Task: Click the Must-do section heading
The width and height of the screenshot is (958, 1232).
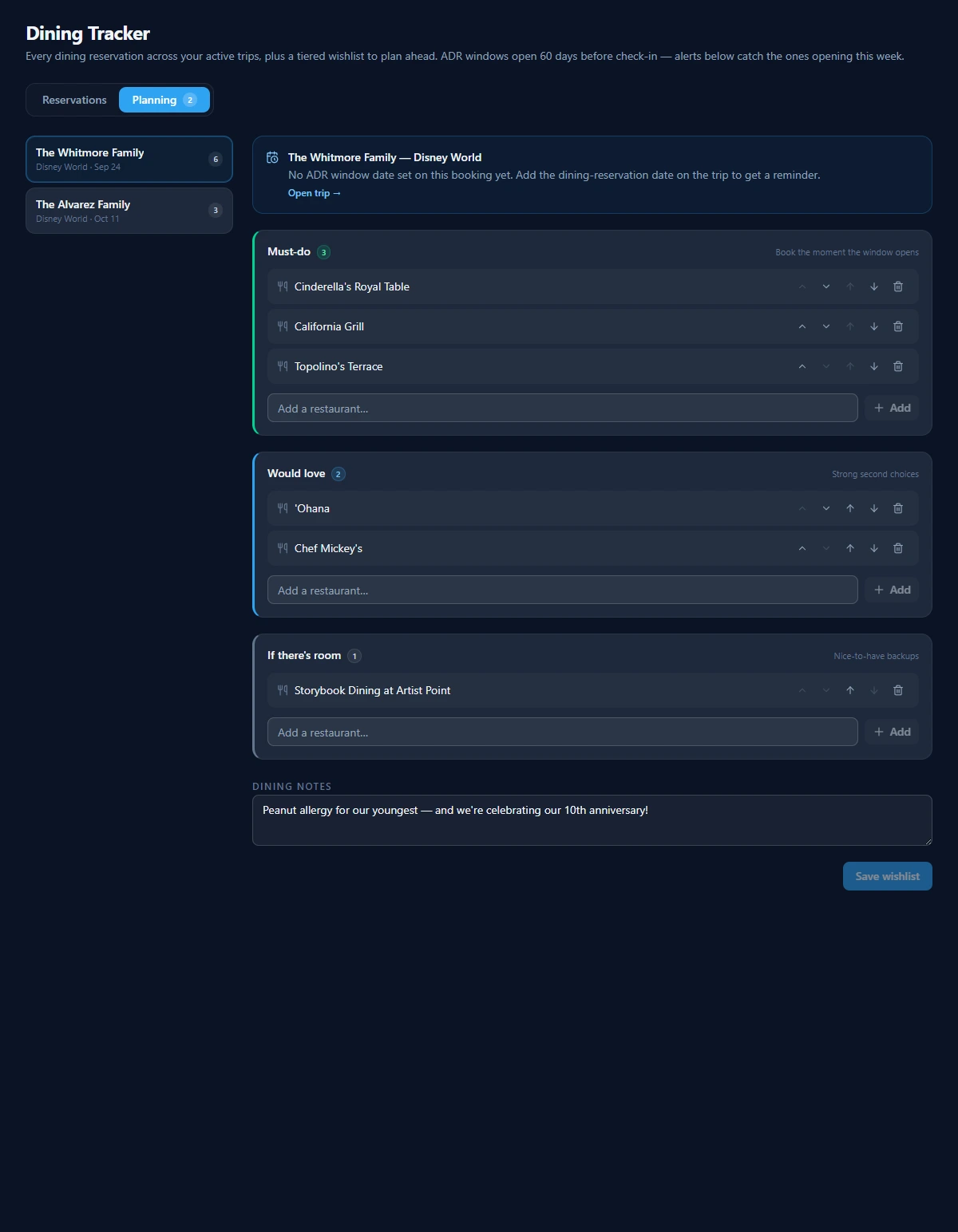Action: [x=289, y=251]
